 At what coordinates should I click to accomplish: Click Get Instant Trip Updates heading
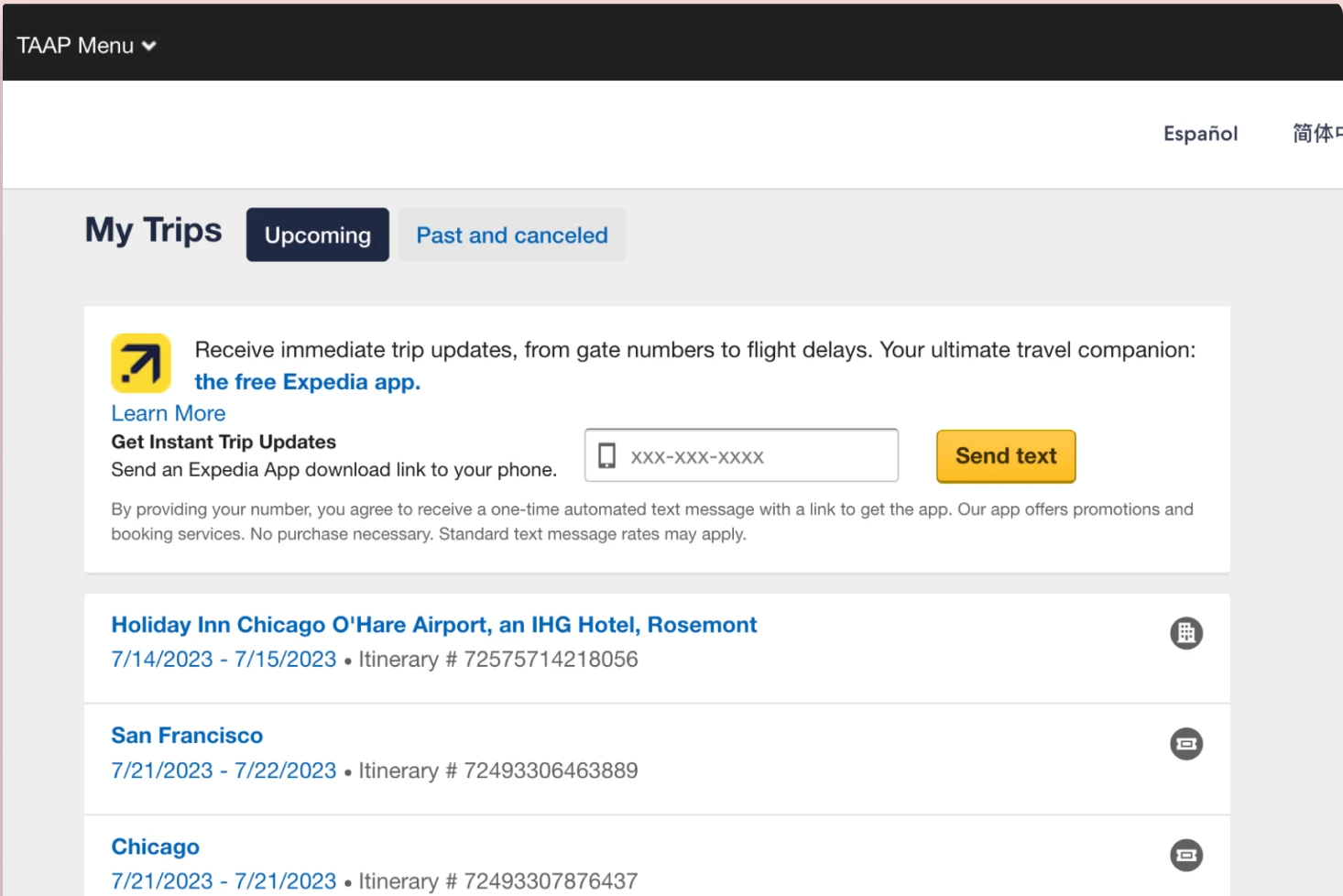(x=224, y=442)
